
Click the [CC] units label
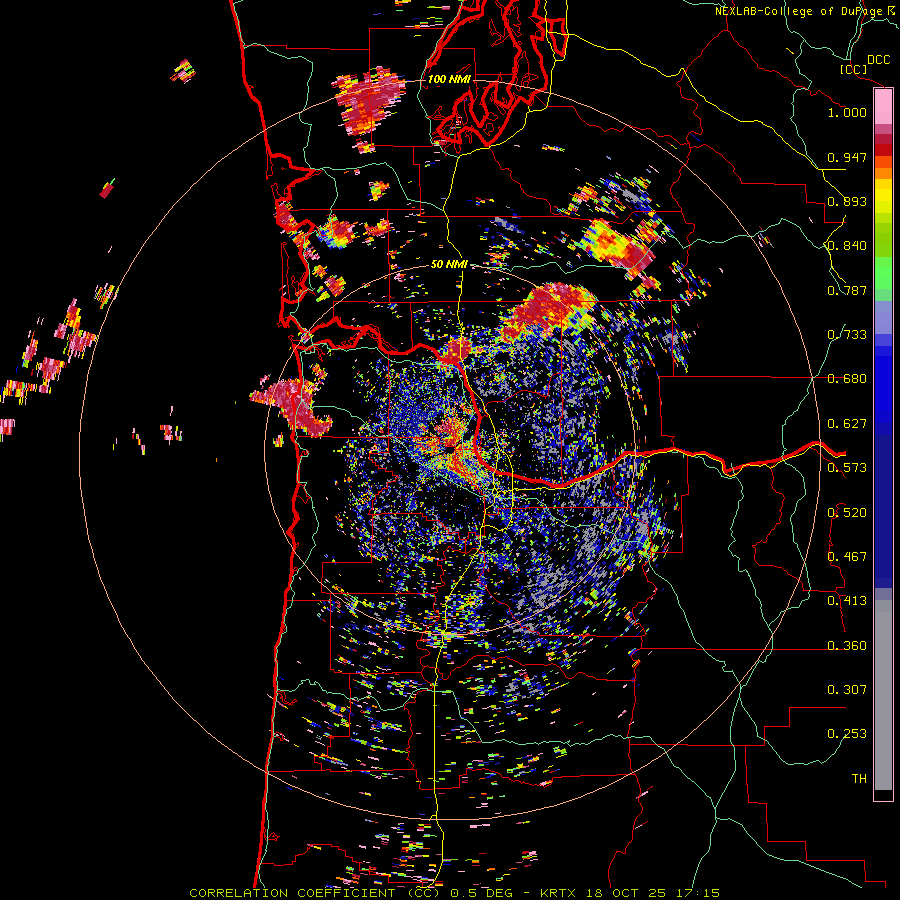pos(852,69)
